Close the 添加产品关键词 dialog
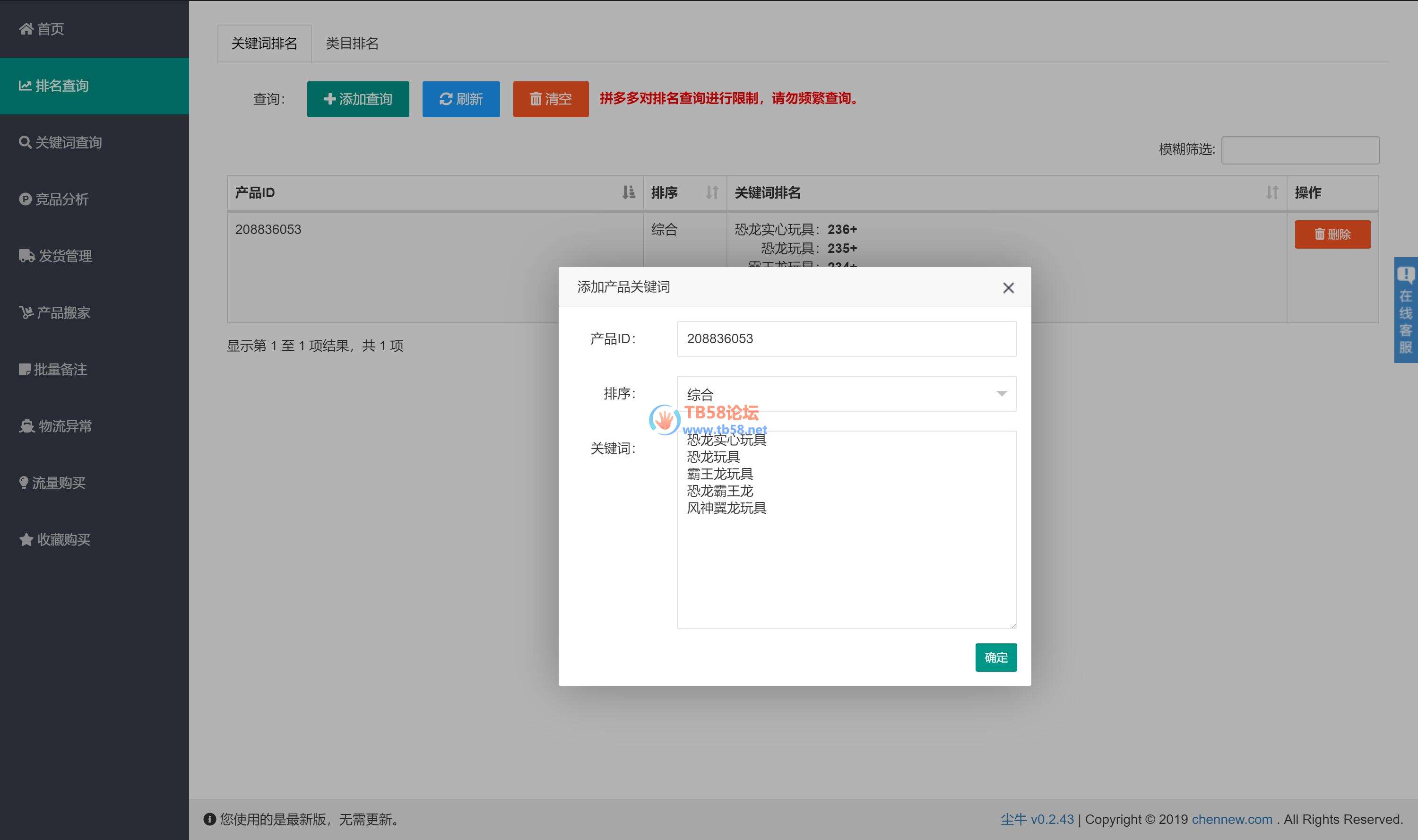The height and width of the screenshot is (840, 1418). pyautogui.click(x=1008, y=287)
